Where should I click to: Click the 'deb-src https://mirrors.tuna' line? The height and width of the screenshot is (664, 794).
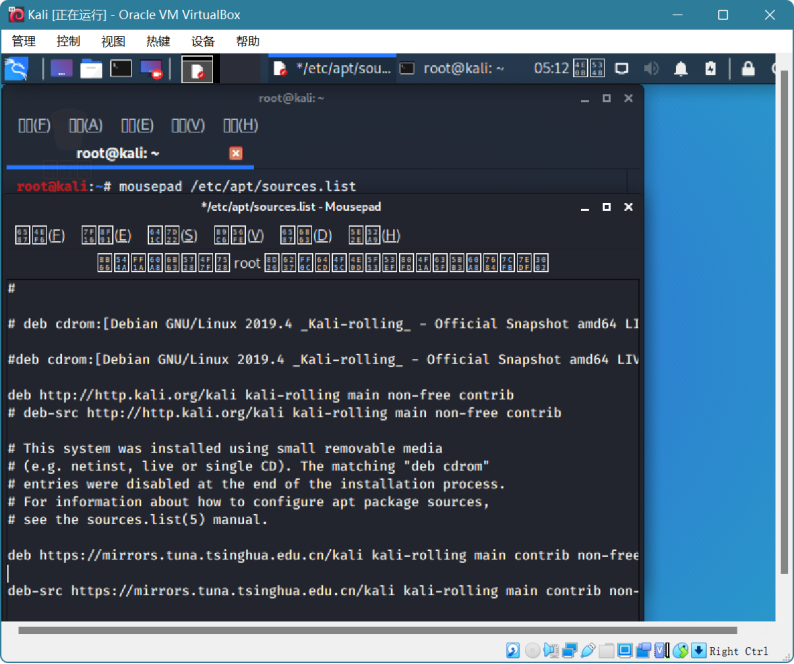coord(323,591)
